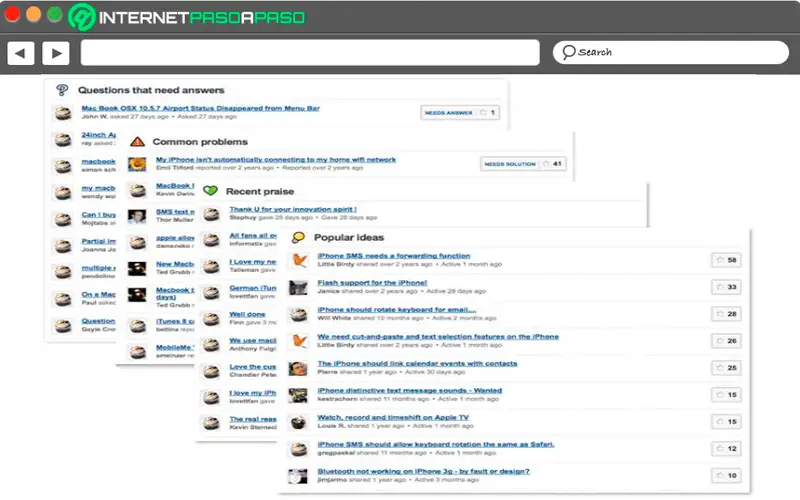Open 'Flash support for the iPhone!' idea

coord(372,283)
